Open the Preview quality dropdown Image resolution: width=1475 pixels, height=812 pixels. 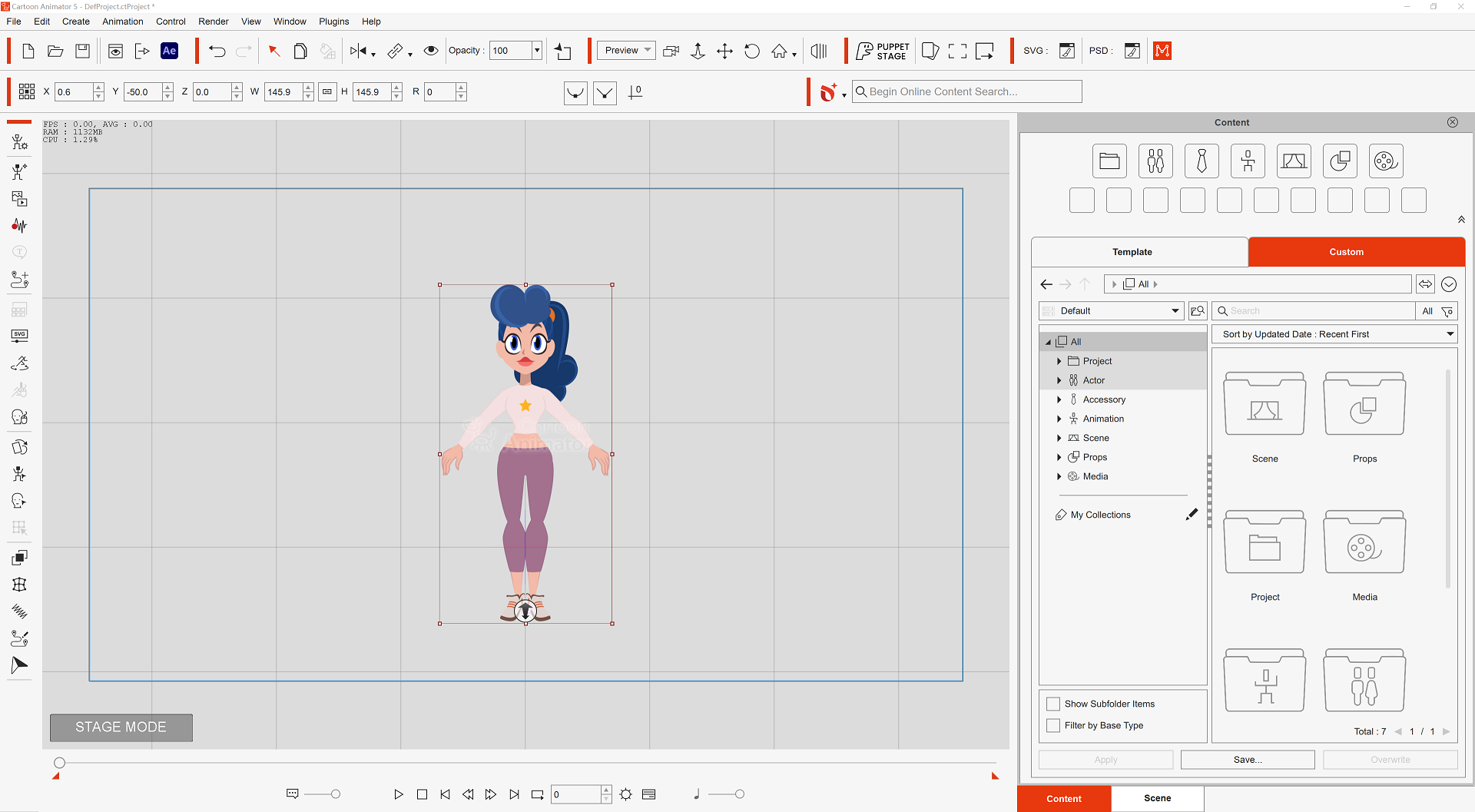click(626, 51)
